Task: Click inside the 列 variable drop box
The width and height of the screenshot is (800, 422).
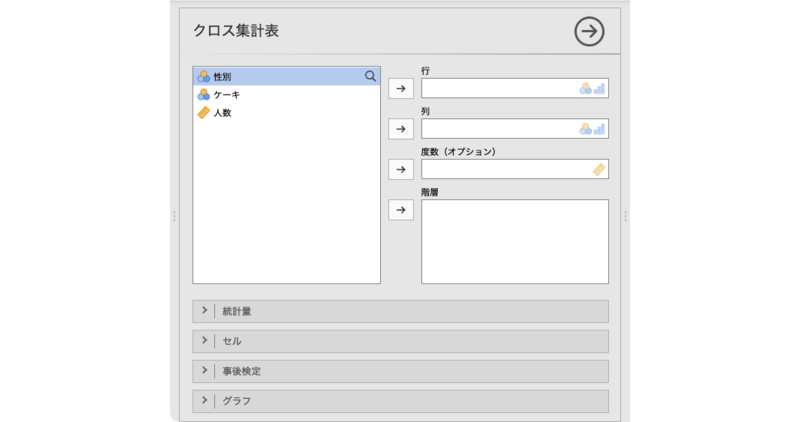Action: tap(498, 129)
